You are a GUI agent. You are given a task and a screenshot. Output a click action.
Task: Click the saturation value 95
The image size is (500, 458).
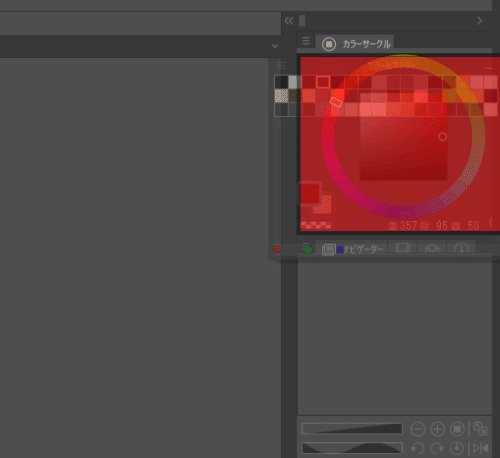442,226
